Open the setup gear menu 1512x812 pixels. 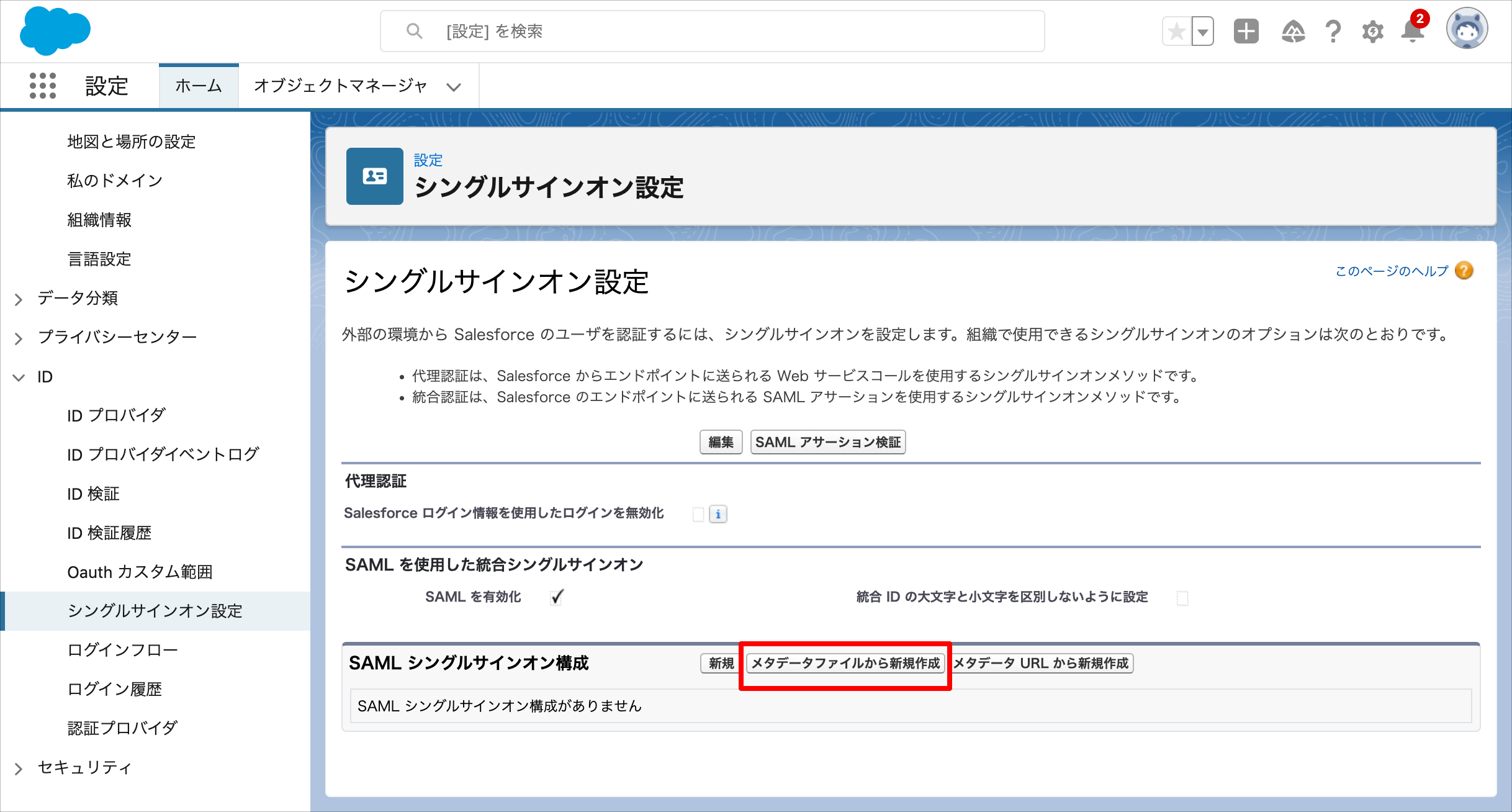(x=1373, y=31)
